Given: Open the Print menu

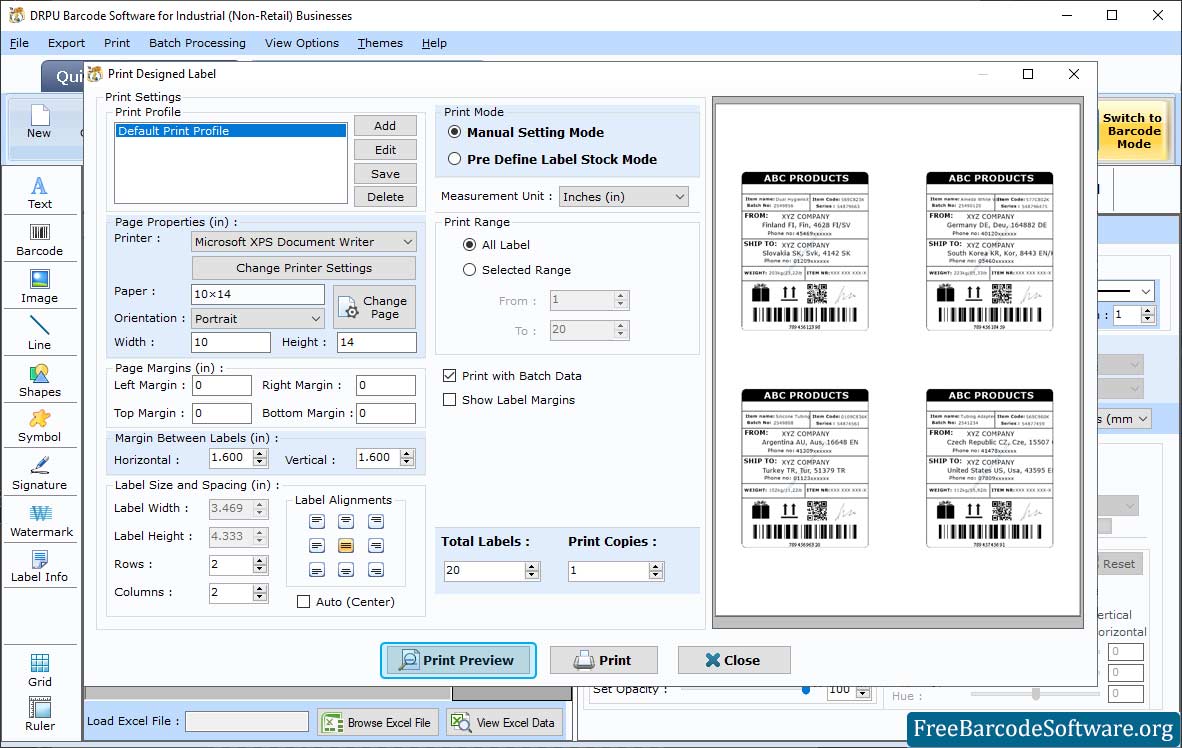Looking at the screenshot, I should click(x=117, y=43).
